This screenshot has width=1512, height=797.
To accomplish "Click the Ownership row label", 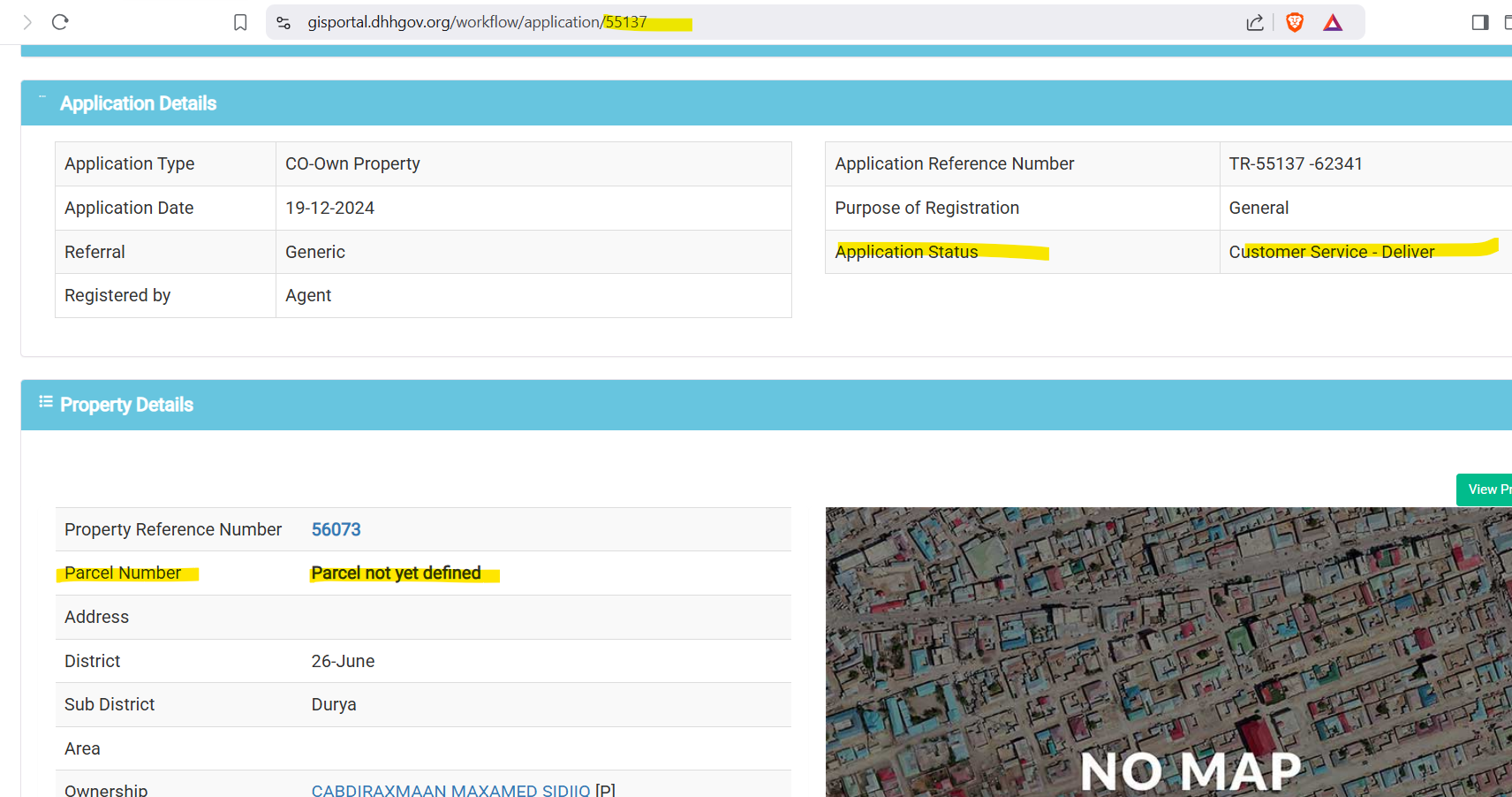I will click(106, 790).
